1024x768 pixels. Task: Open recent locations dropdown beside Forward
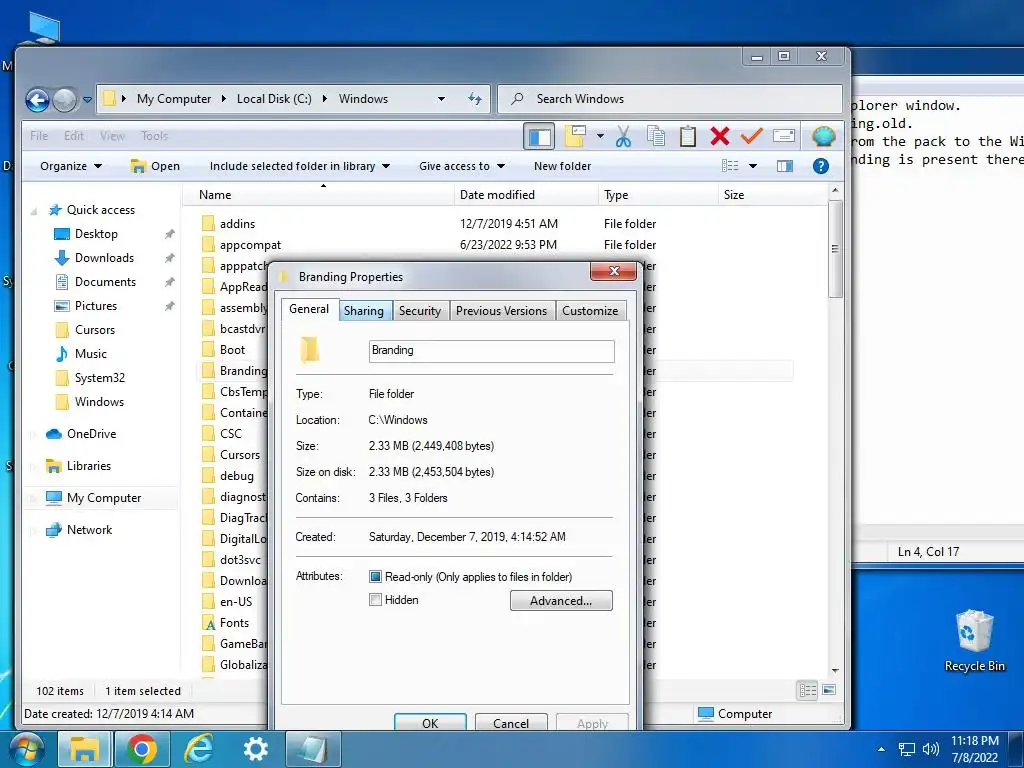(87, 100)
